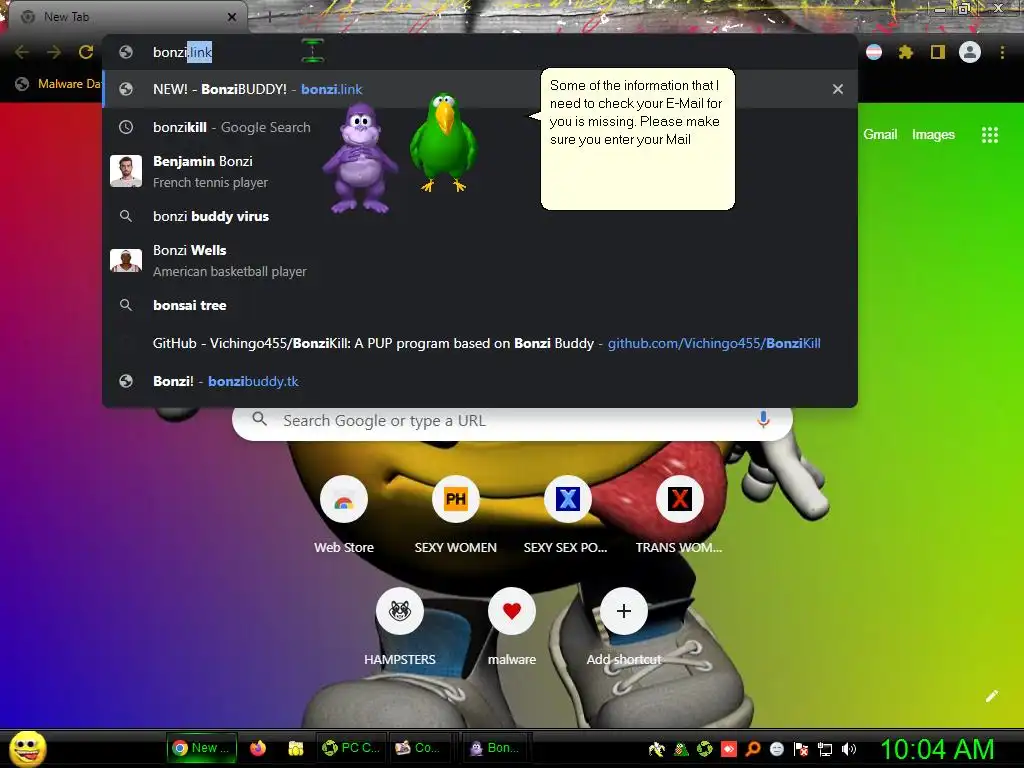
Task: Pick the bonzi buddy virus search suggestion
Action: click(480, 216)
